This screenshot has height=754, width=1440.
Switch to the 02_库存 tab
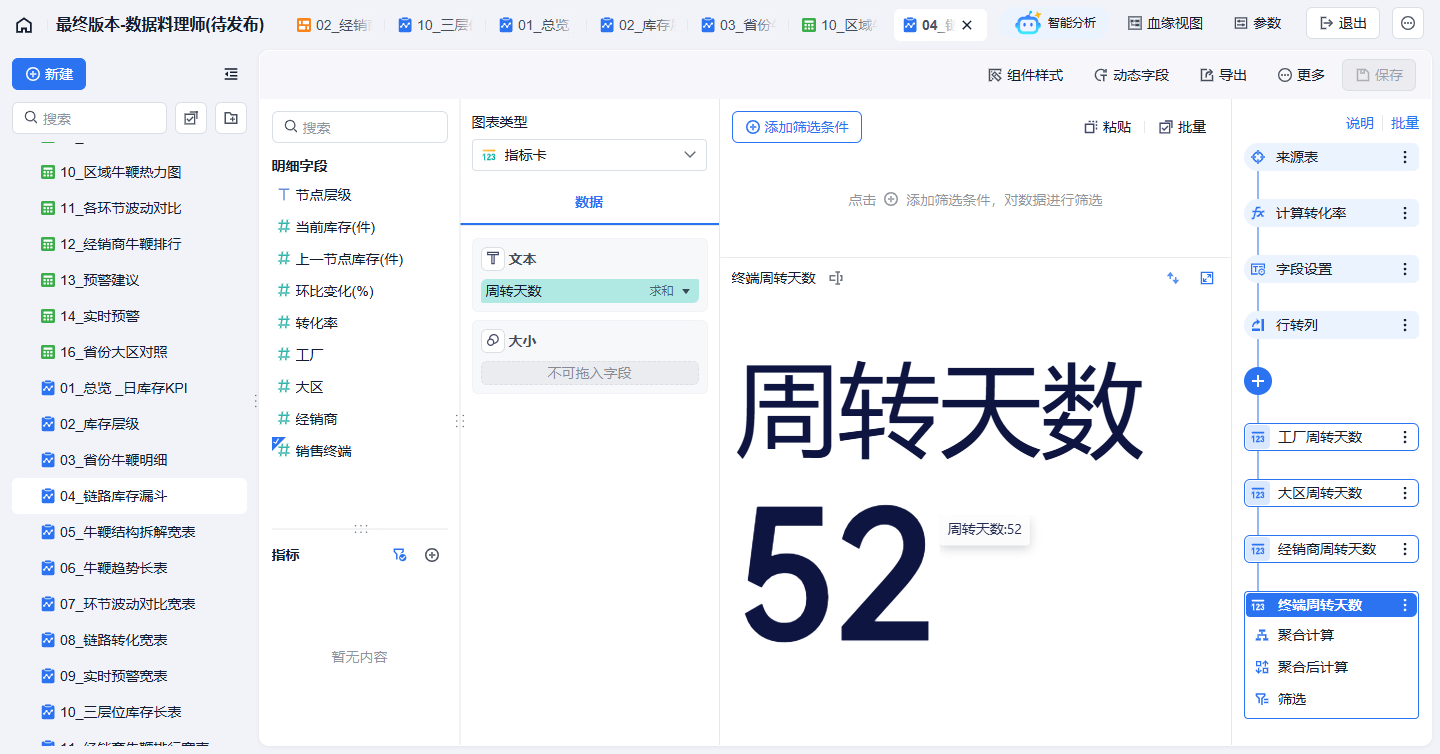[639, 25]
